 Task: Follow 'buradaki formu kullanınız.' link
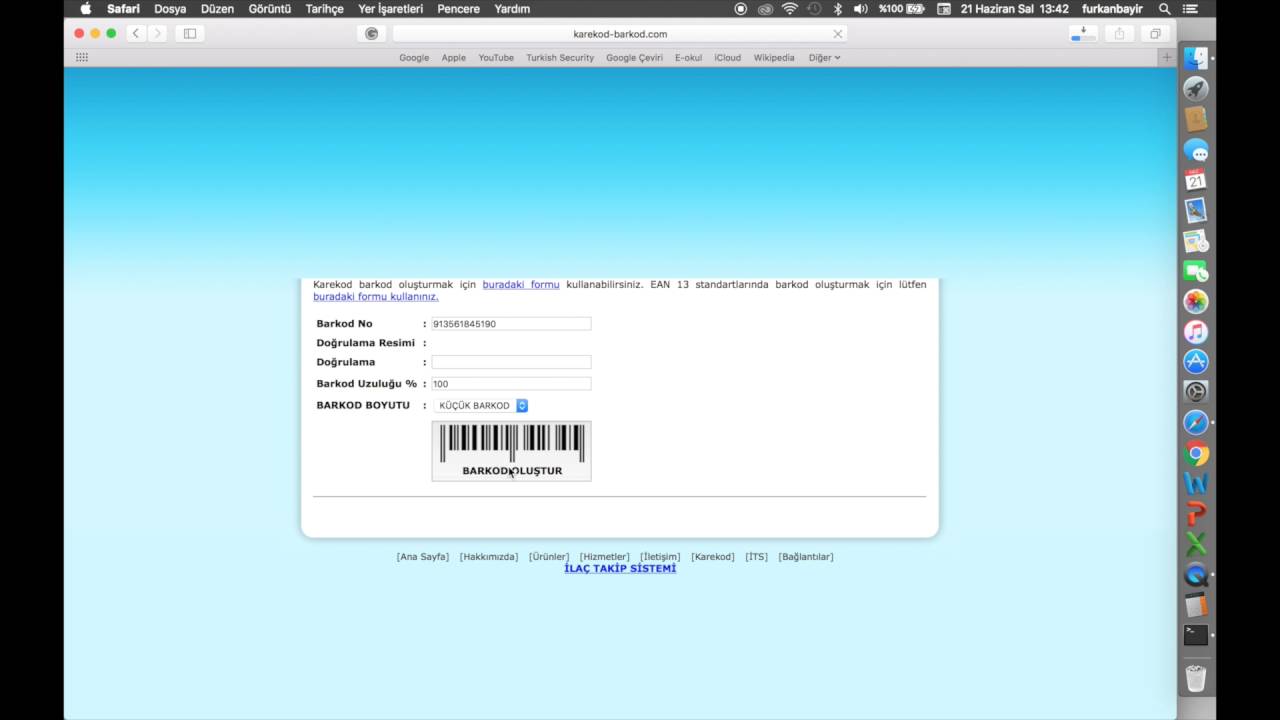coord(375,297)
